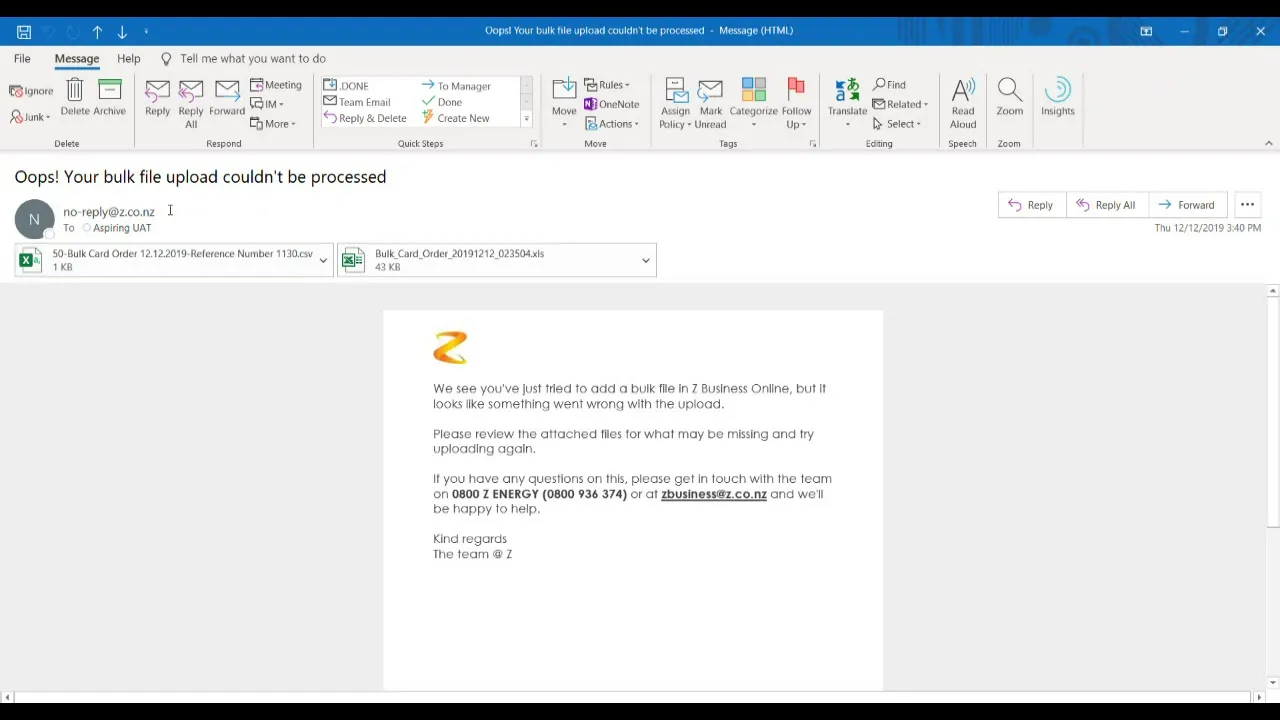Viewport: 1280px width, 720px height.
Task: Customize Quick Access Toolbar dropdown
Action: (x=146, y=32)
